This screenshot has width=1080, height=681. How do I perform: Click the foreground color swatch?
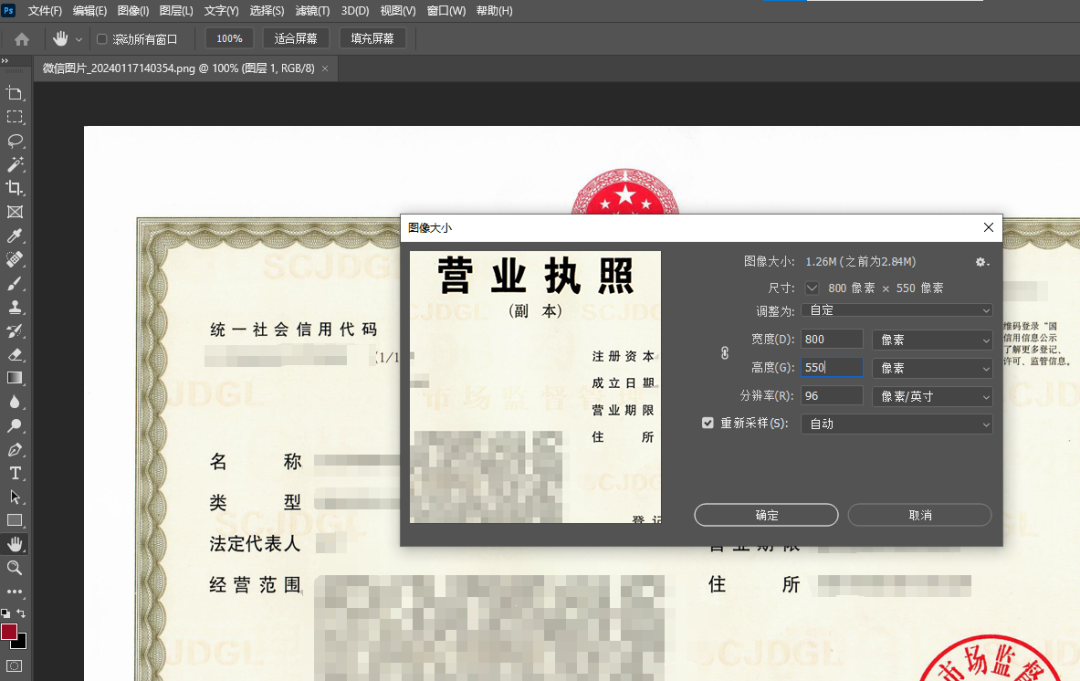[x=10, y=632]
